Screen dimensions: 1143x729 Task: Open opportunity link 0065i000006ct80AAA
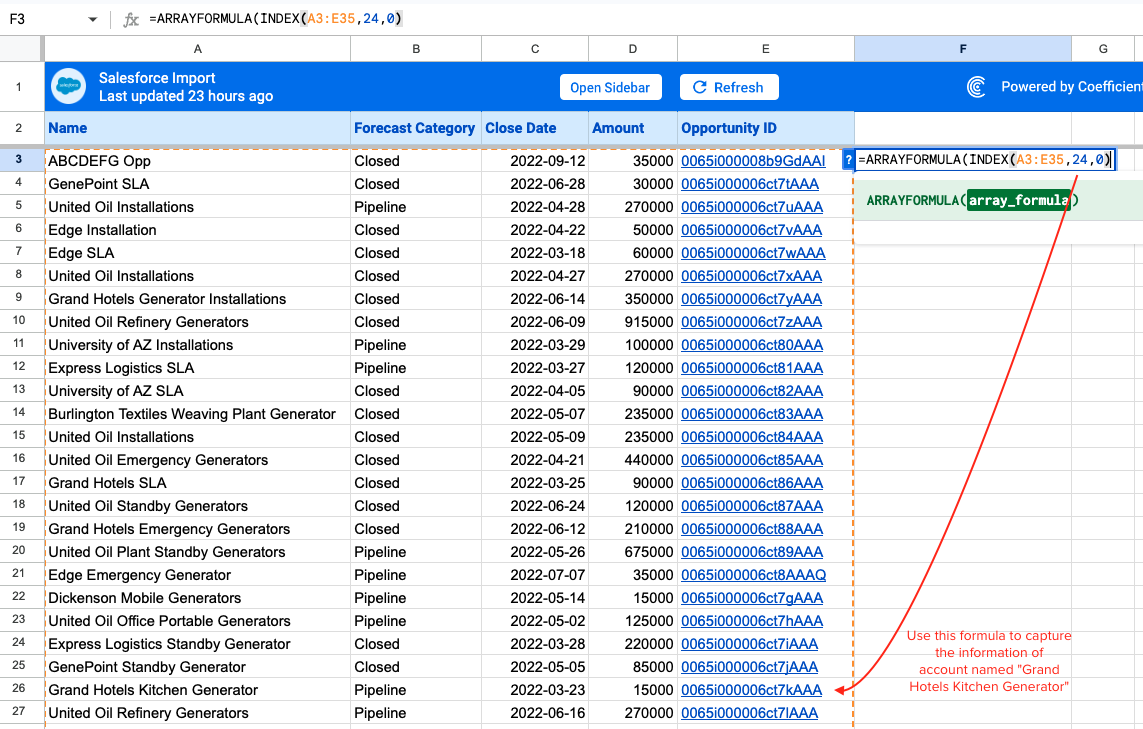(x=752, y=345)
